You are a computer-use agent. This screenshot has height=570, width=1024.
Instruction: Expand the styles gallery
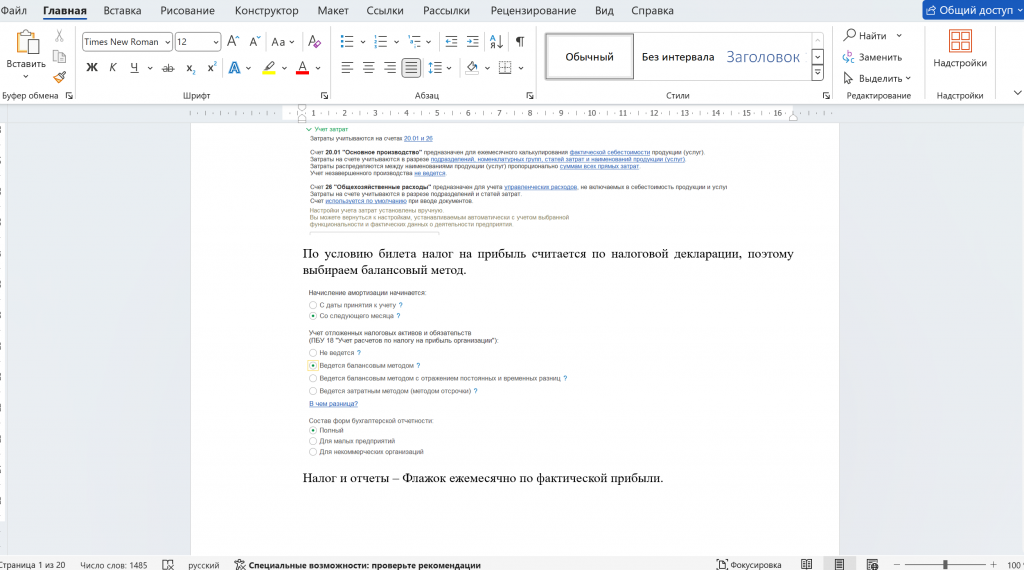click(x=818, y=73)
